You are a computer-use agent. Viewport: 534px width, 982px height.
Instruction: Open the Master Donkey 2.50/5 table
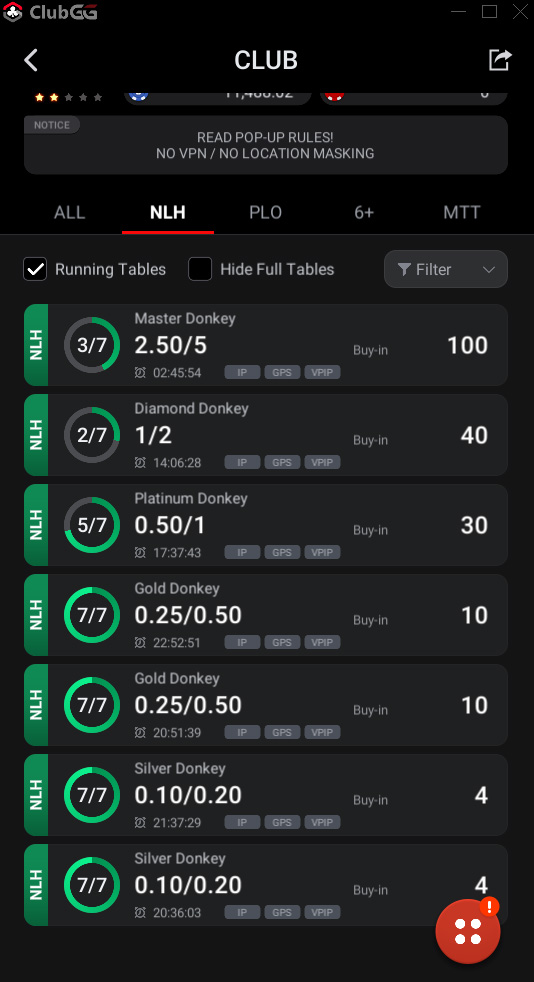tap(265, 345)
